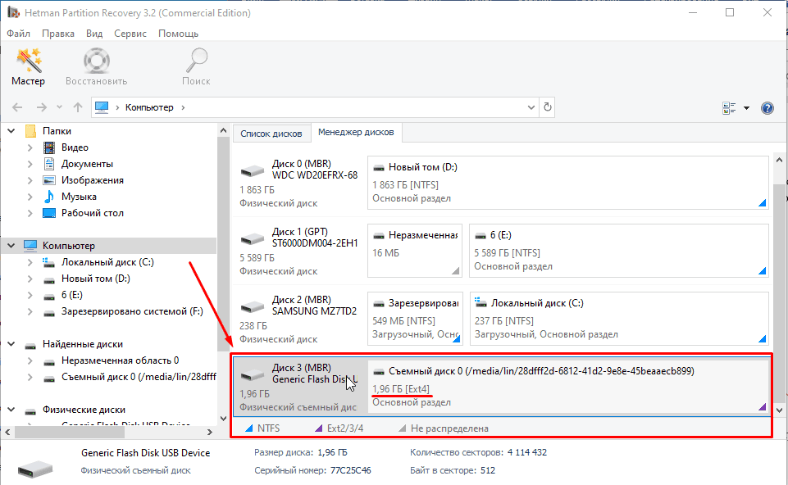Change view mode icon in toolbar

729,108
